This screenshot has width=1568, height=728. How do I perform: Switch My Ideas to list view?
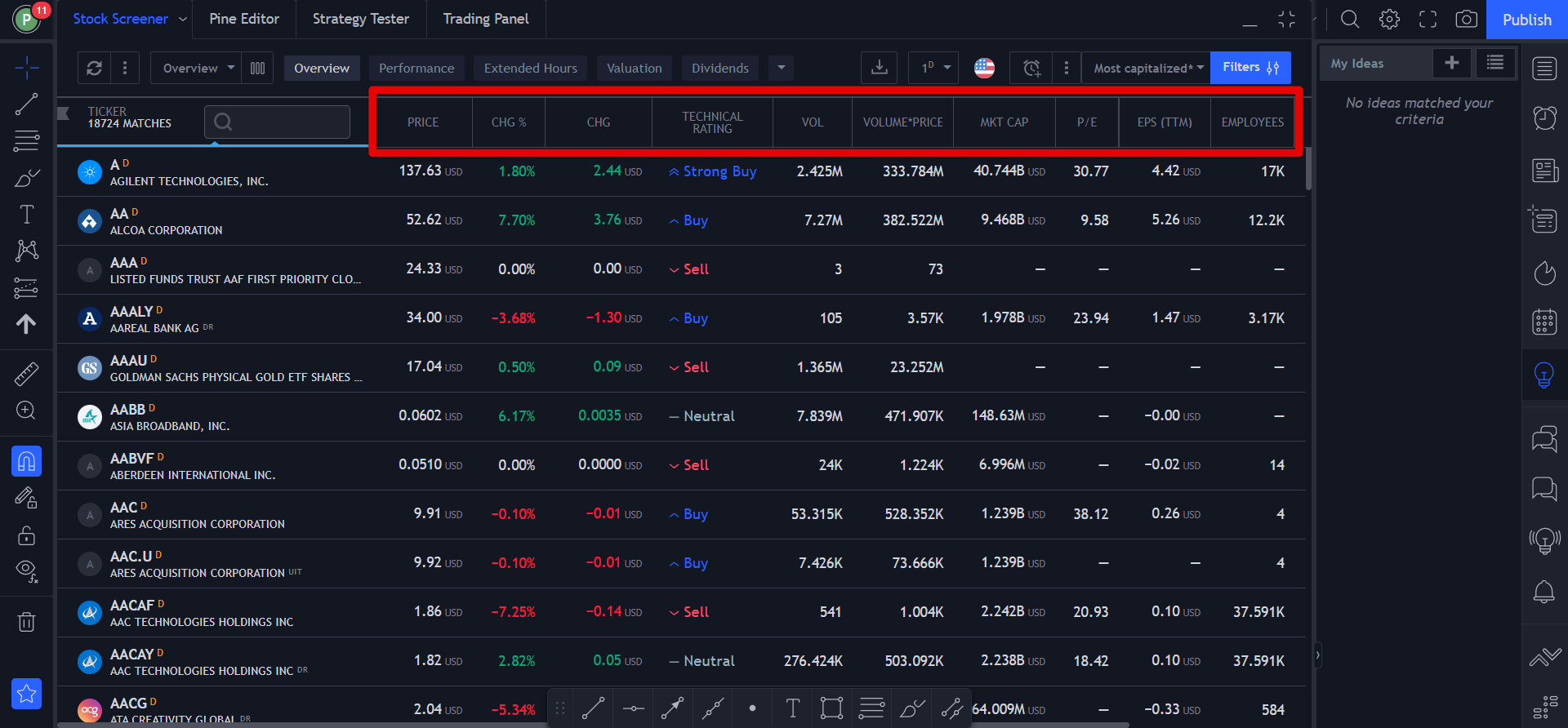click(x=1495, y=63)
